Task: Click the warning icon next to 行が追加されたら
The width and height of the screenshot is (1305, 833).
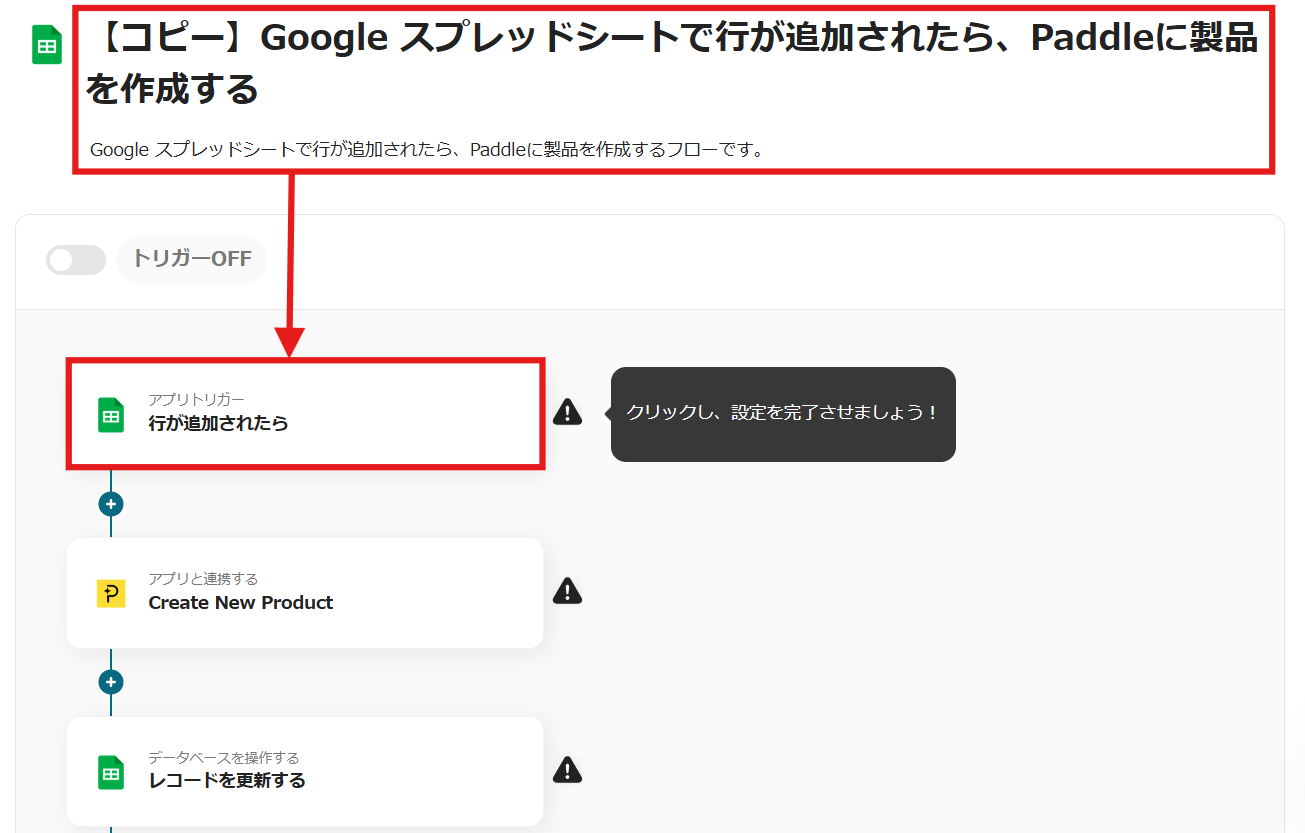Action: pyautogui.click(x=567, y=412)
